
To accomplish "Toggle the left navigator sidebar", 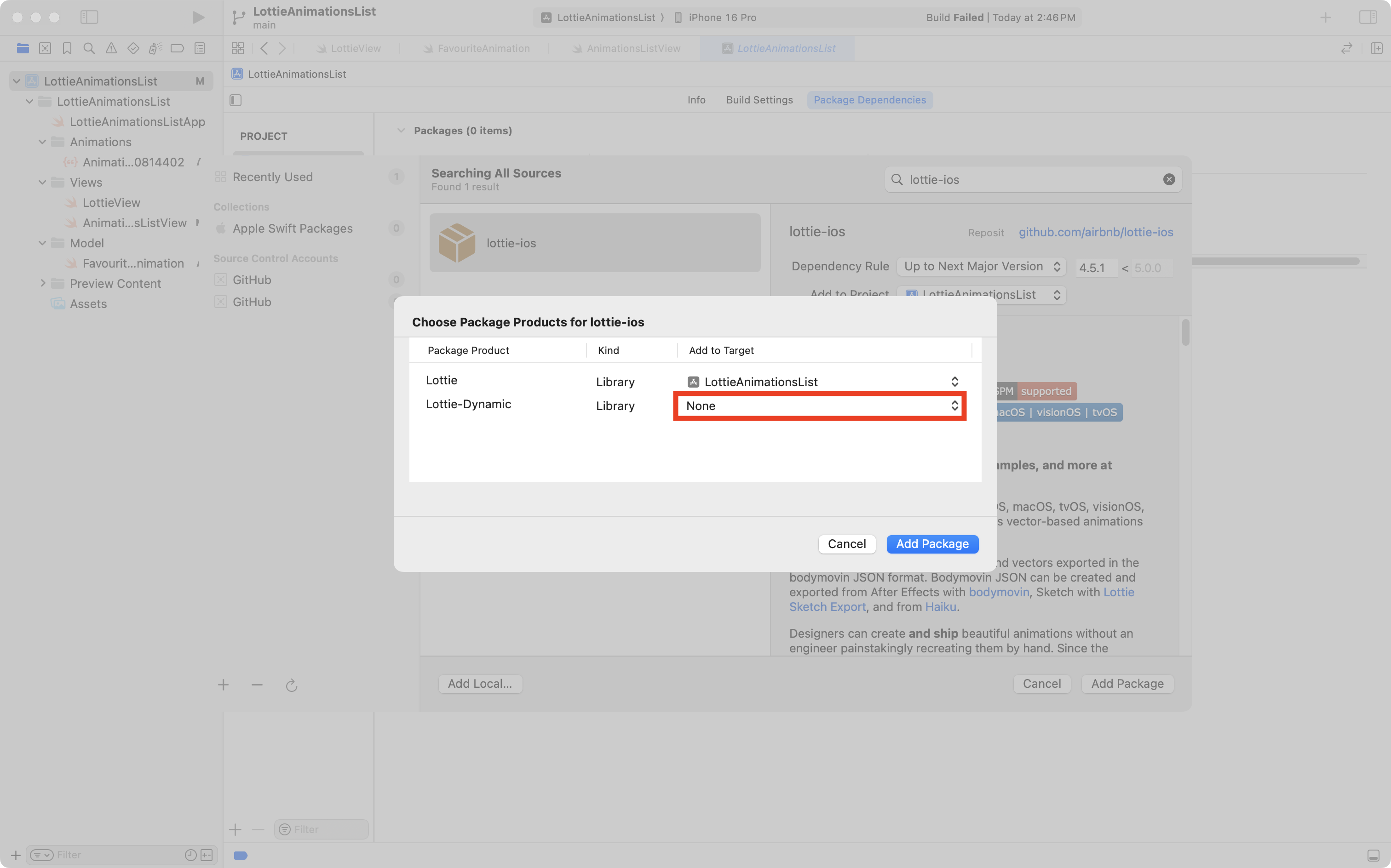I will tap(89, 17).
